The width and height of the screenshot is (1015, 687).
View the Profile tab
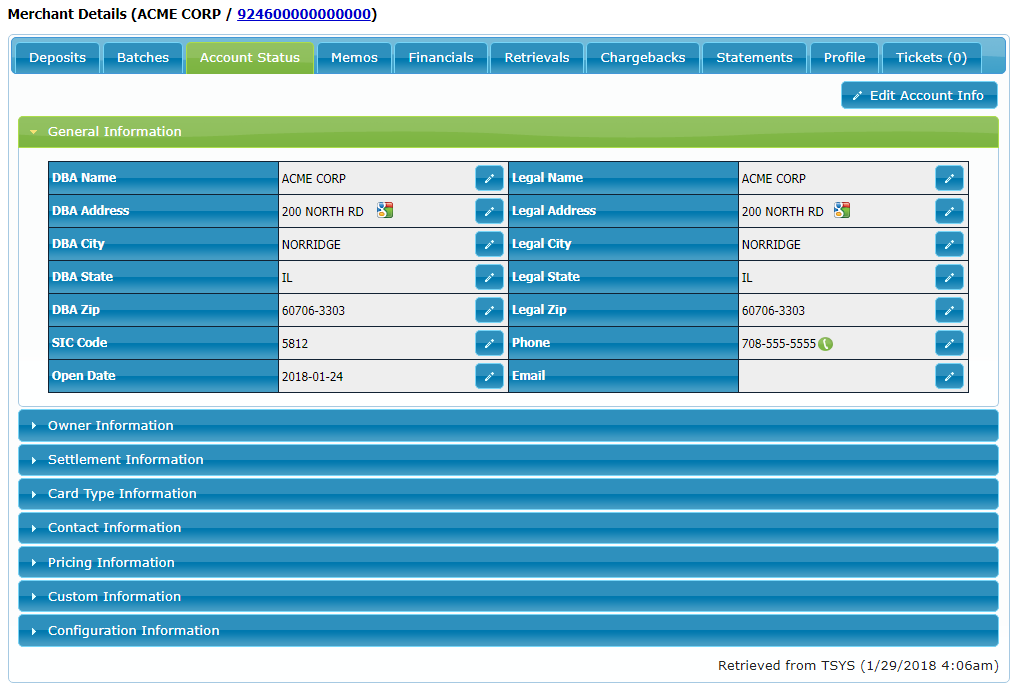tap(844, 58)
